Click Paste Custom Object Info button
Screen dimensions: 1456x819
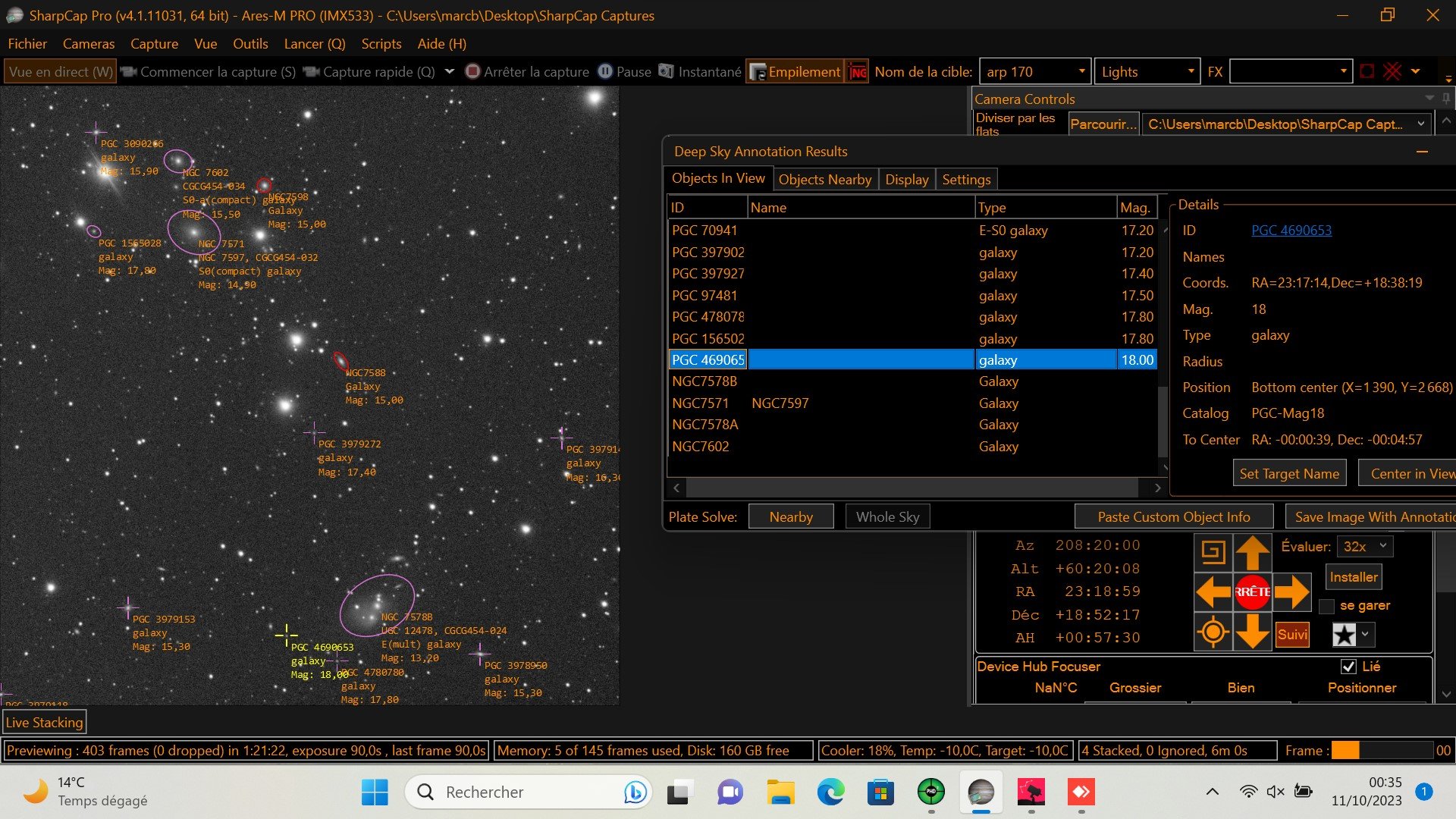click(1173, 517)
